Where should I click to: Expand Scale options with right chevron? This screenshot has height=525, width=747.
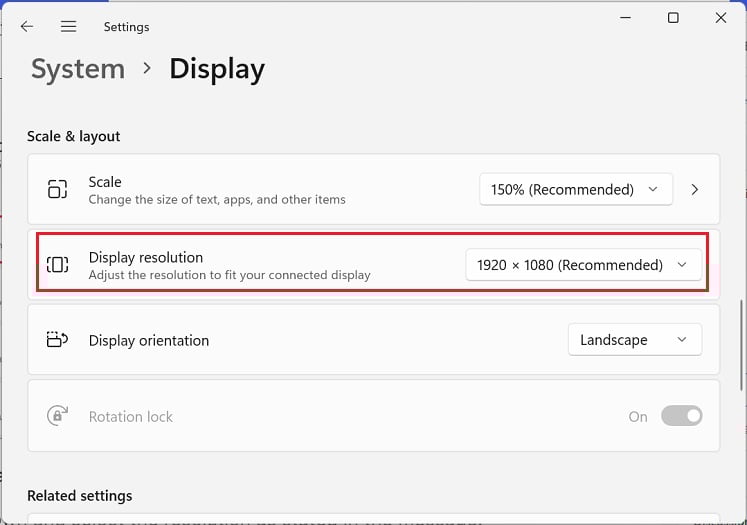coord(695,189)
